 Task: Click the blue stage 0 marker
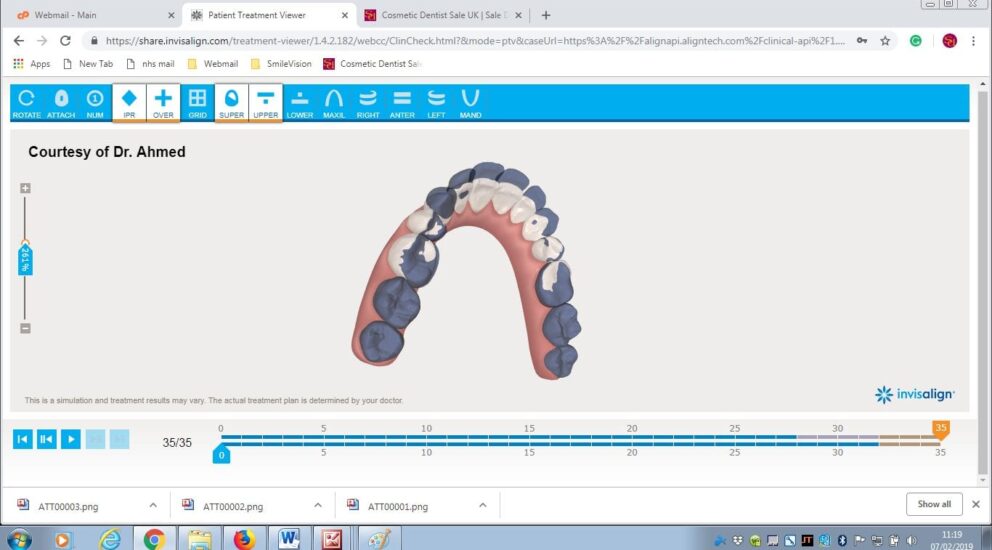click(x=221, y=454)
